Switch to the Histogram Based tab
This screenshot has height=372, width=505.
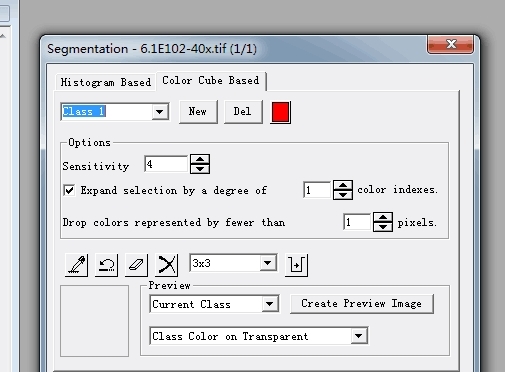(x=106, y=82)
